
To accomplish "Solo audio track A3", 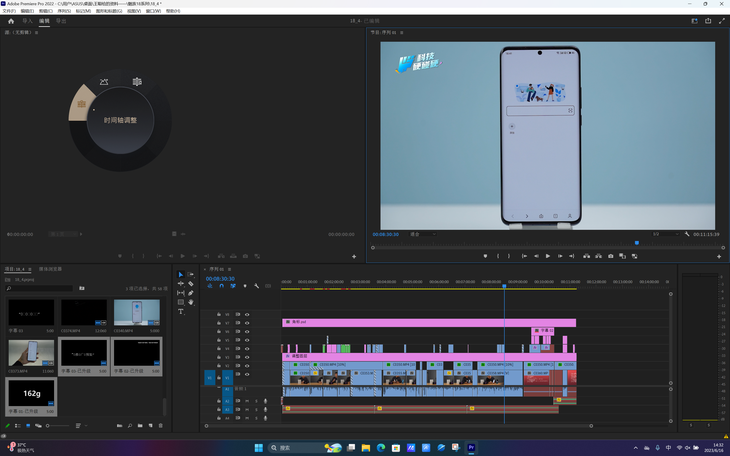I will tap(256, 409).
